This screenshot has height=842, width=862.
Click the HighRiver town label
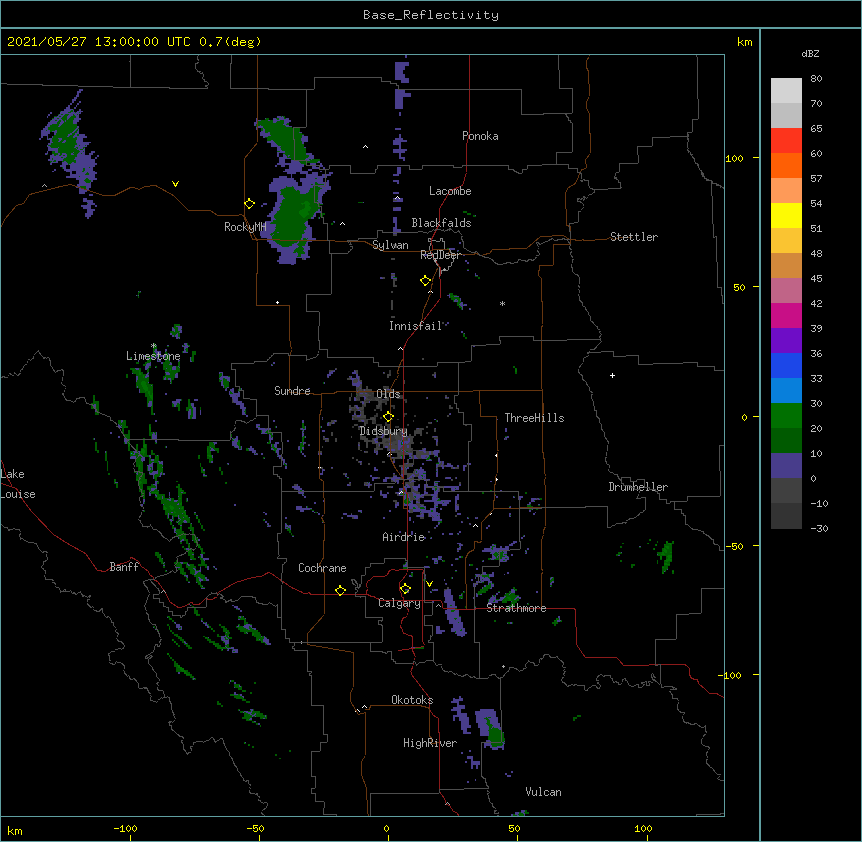(x=430, y=743)
